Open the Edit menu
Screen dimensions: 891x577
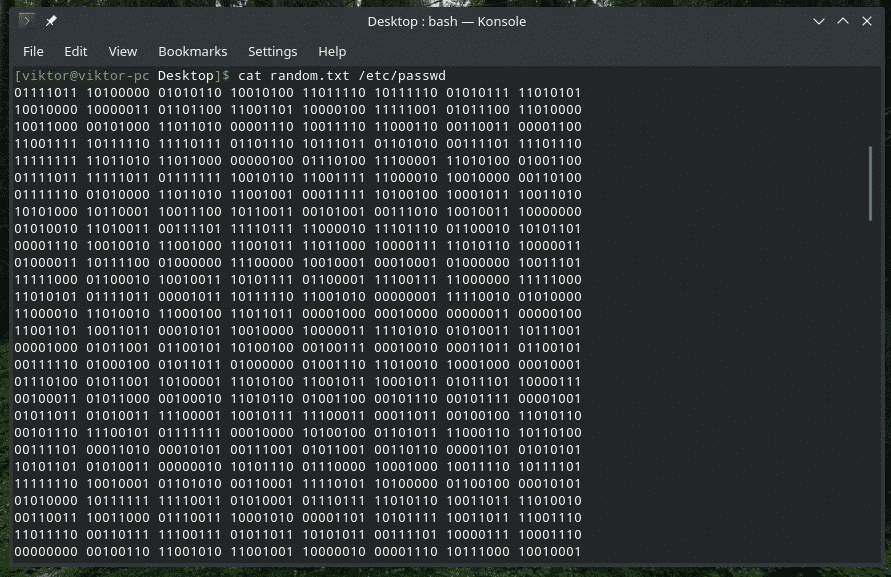tap(75, 51)
